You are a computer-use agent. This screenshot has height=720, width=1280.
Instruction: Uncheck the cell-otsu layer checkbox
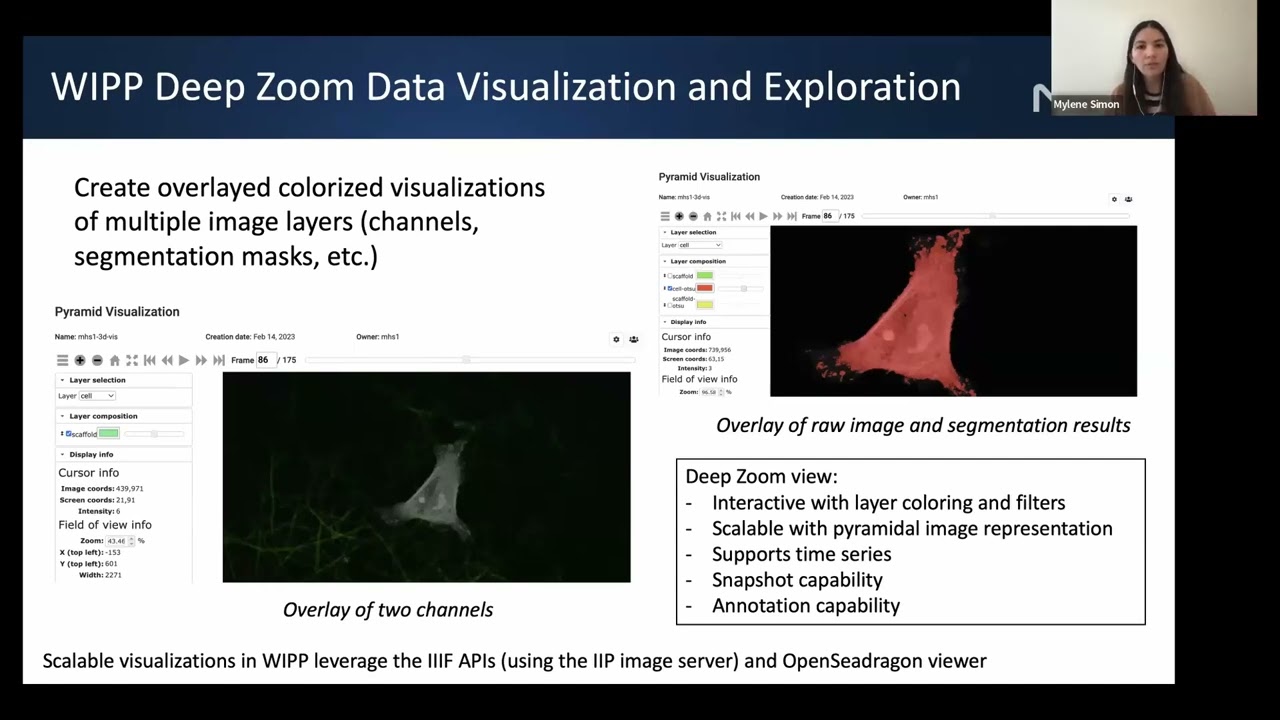pyautogui.click(x=669, y=288)
